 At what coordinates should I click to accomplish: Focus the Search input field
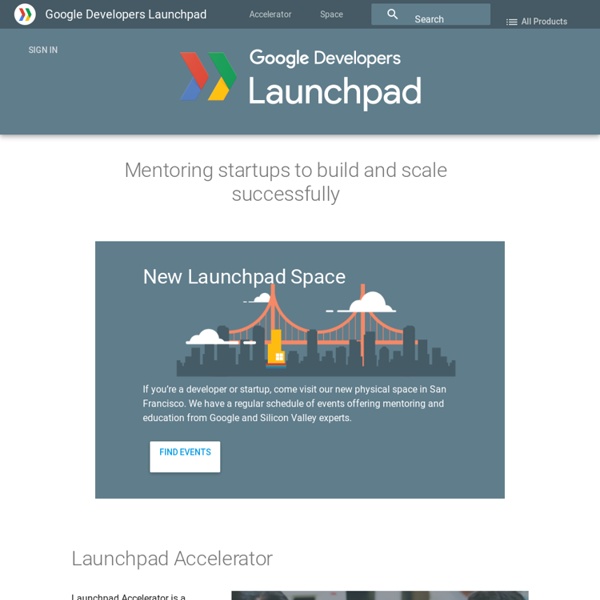431,15
